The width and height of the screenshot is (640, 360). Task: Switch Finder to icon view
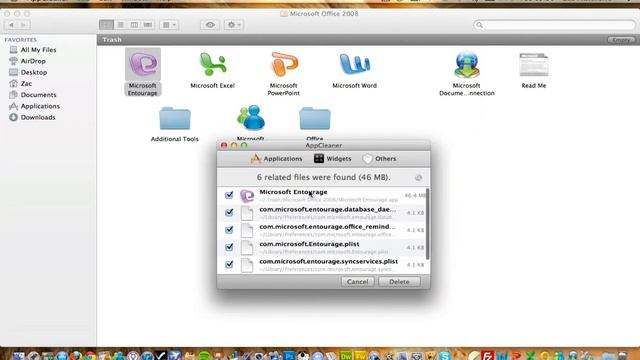tap(107, 25)
